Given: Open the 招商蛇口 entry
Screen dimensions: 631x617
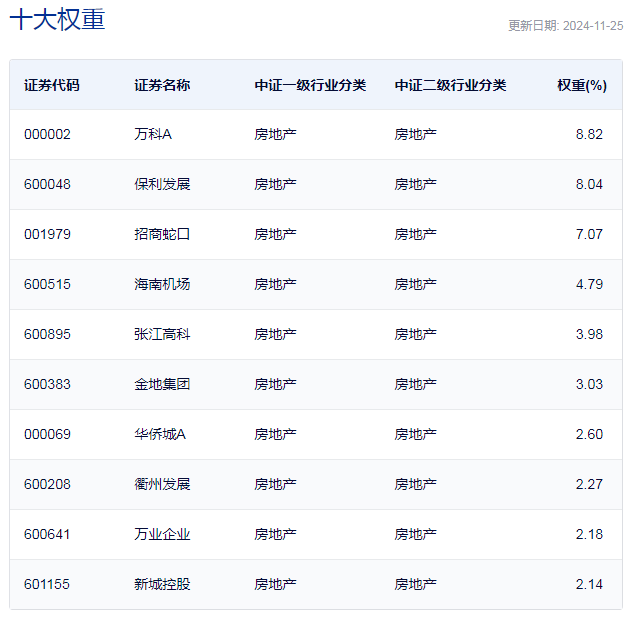Looking at the screenshot, I should tap(162, 234).
